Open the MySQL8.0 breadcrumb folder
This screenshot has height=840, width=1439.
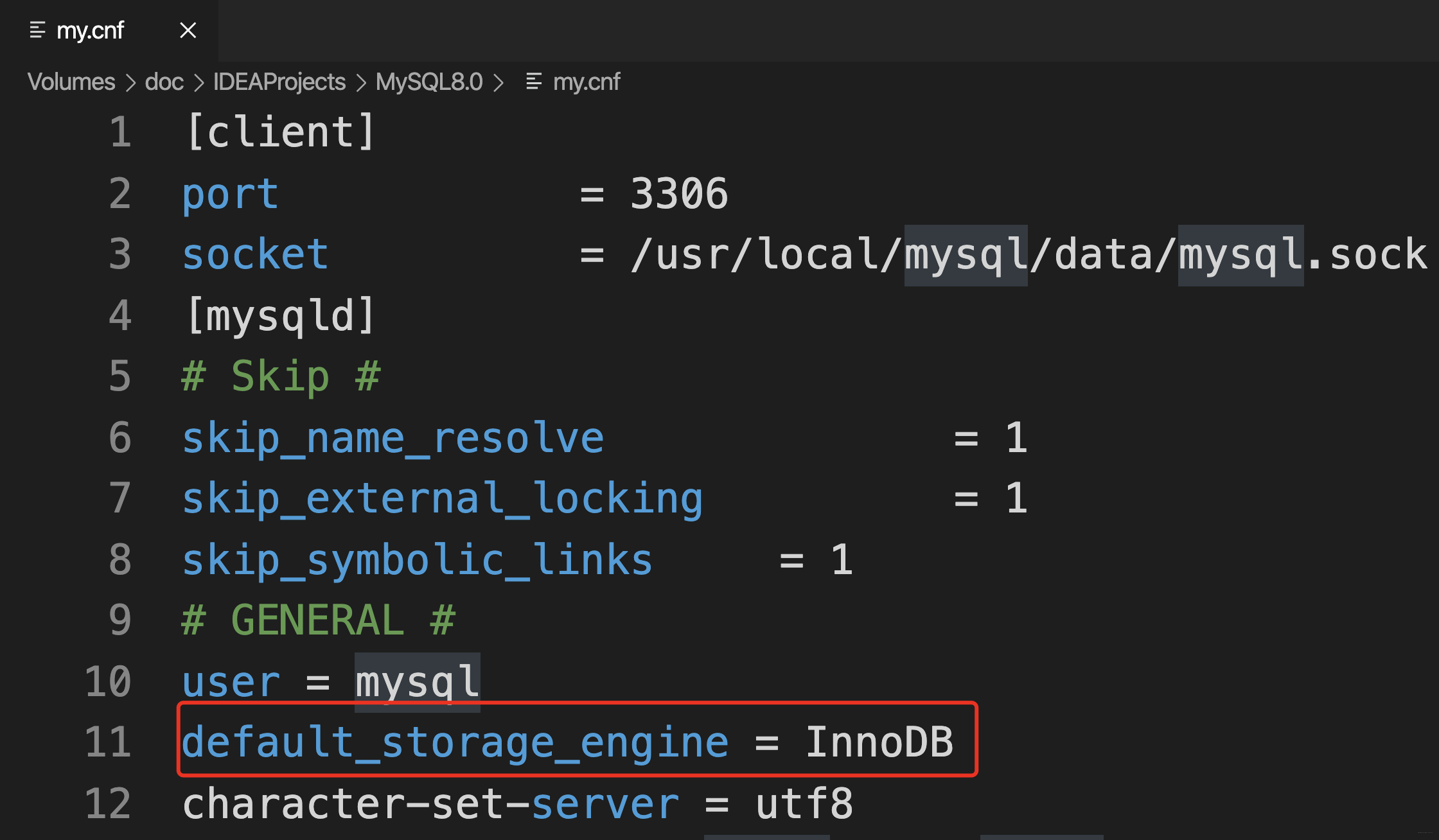[428, 82]
